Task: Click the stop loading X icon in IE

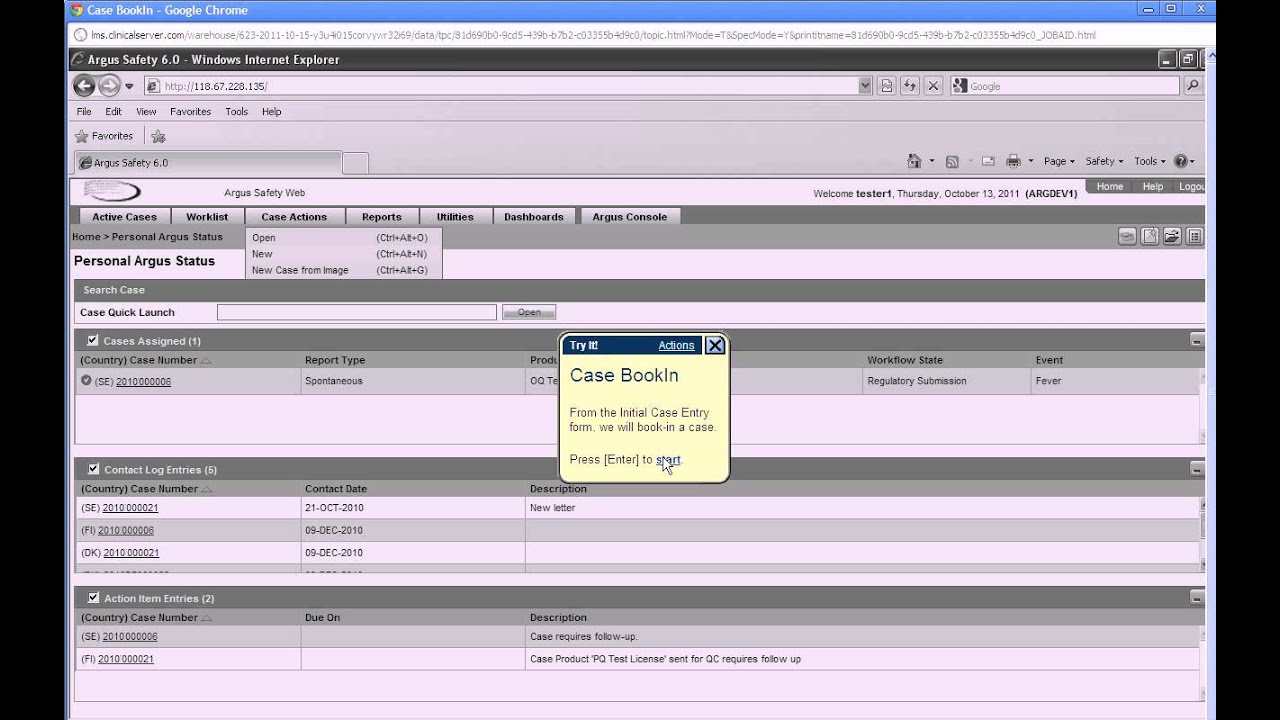Action: click(933, 86)
